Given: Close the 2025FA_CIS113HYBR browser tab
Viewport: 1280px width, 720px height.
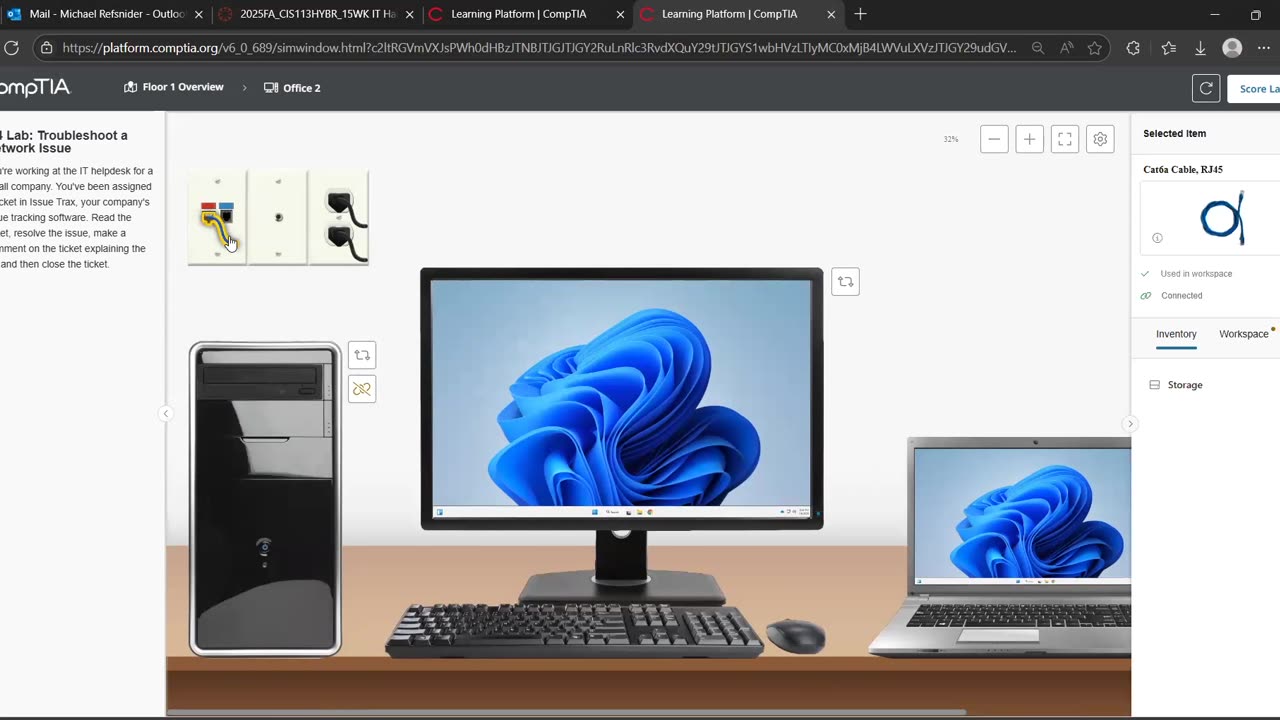Looking at the screenshot, I should (409, 14).
